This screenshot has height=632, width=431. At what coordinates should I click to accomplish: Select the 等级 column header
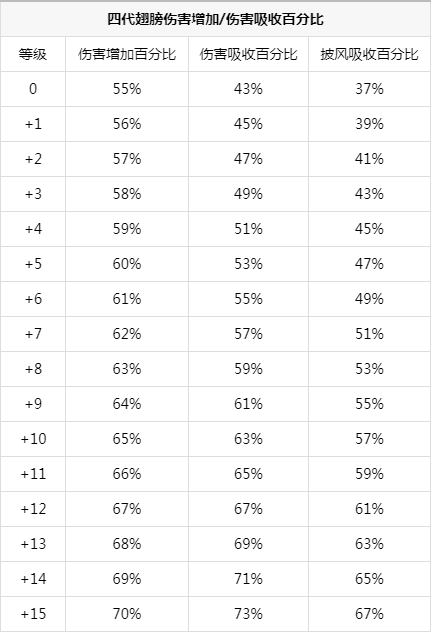(x=33, y=54)
